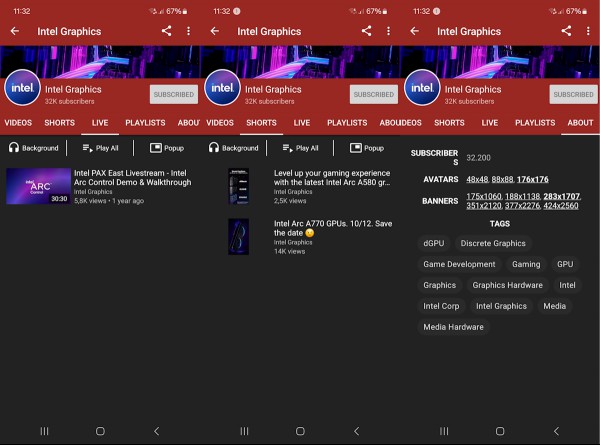Tap Play All on Live tab screen

click(100, 148)
